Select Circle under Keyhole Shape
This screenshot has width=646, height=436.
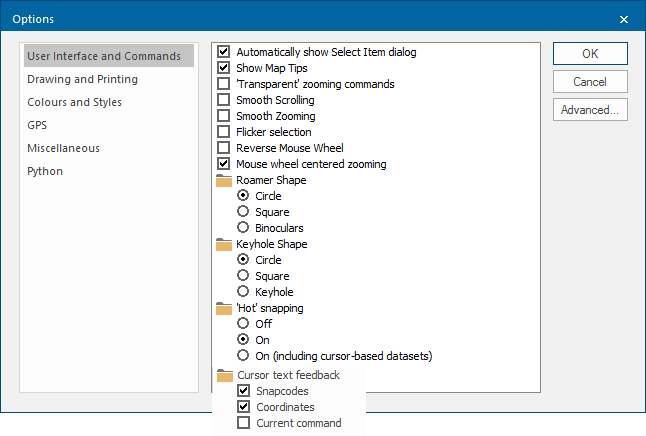pyautogui.click(x=243, y=259)
